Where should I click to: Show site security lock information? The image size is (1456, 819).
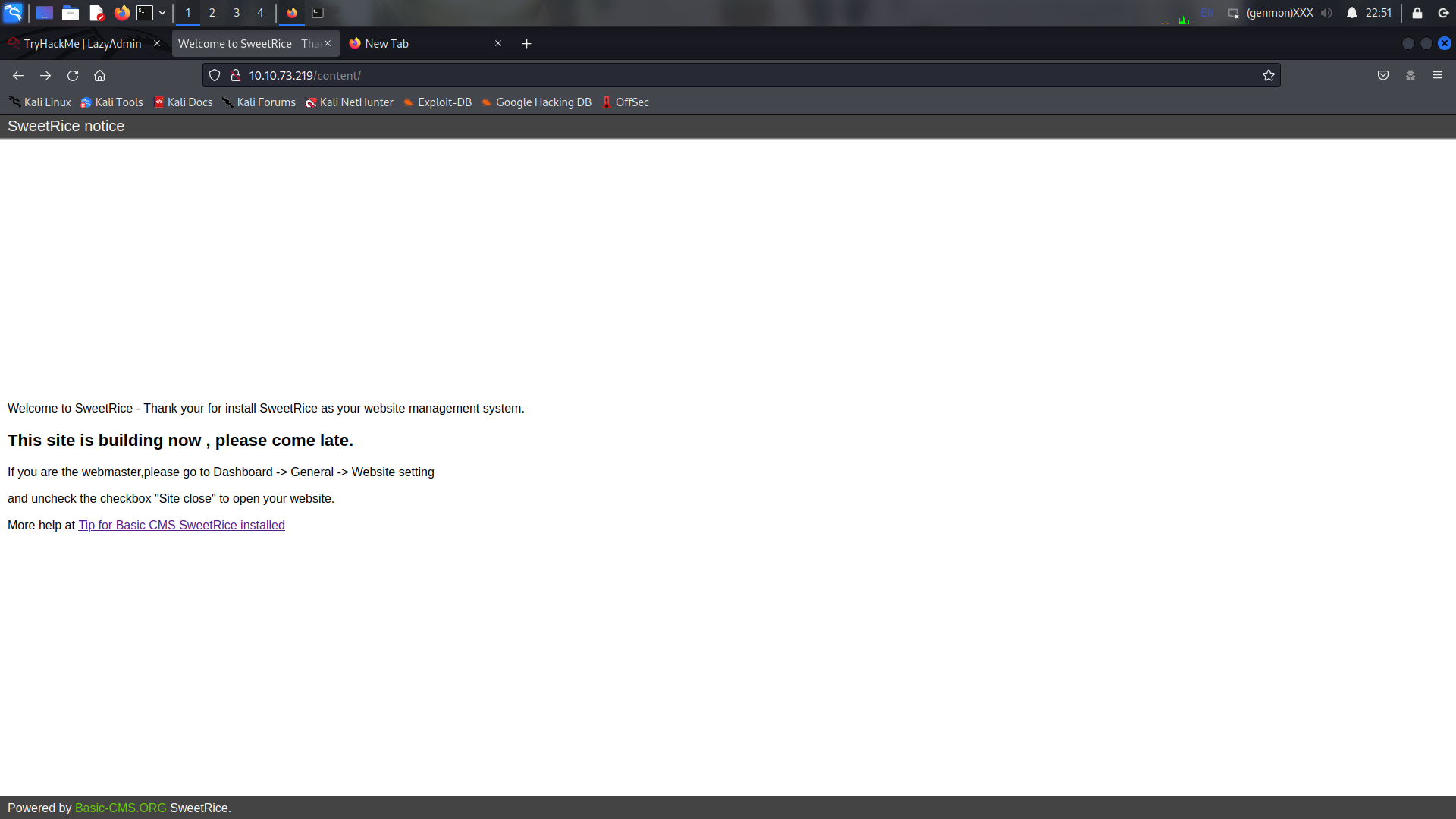click(236, 75)
